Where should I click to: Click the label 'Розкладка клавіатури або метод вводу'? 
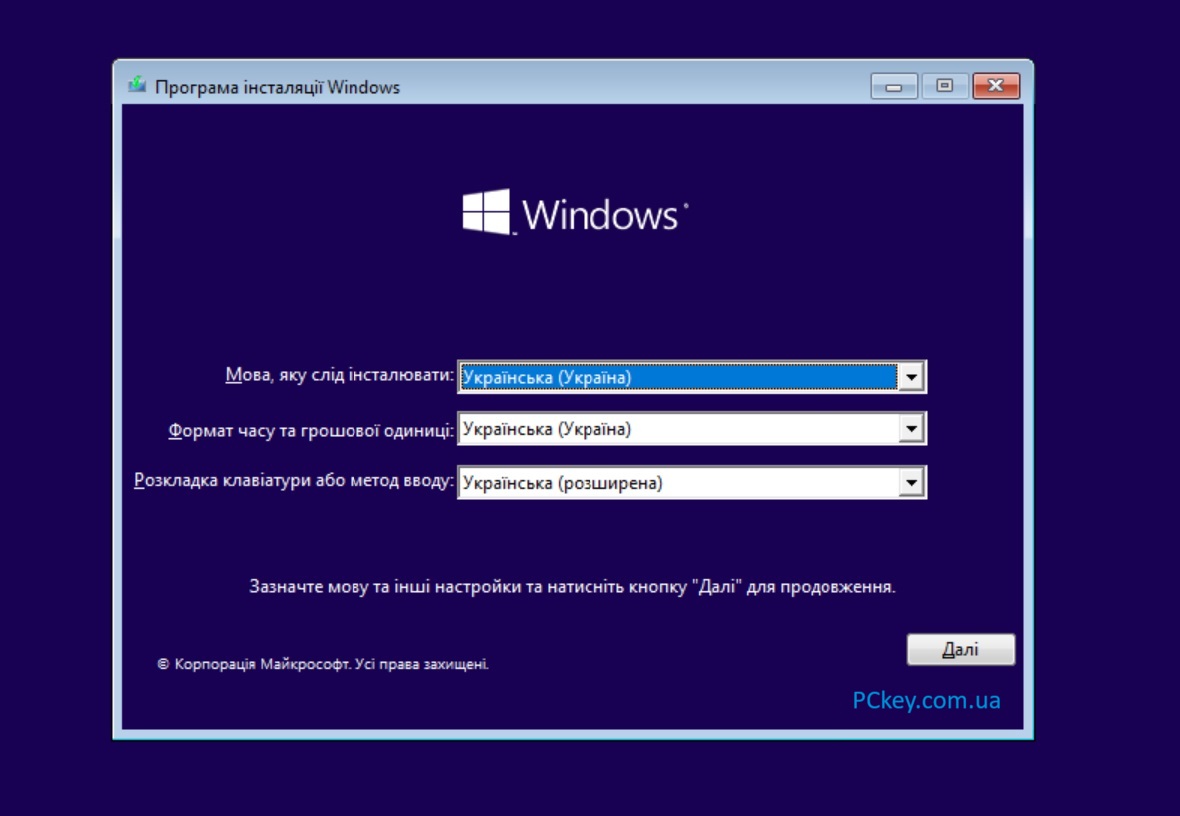click(x=294, y=480)
